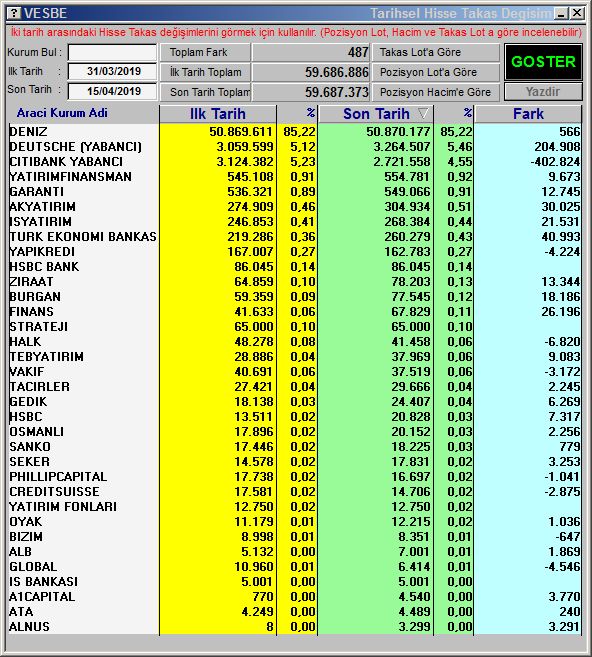
Task: Sort by Fark column header
Action: pos(528,114)
